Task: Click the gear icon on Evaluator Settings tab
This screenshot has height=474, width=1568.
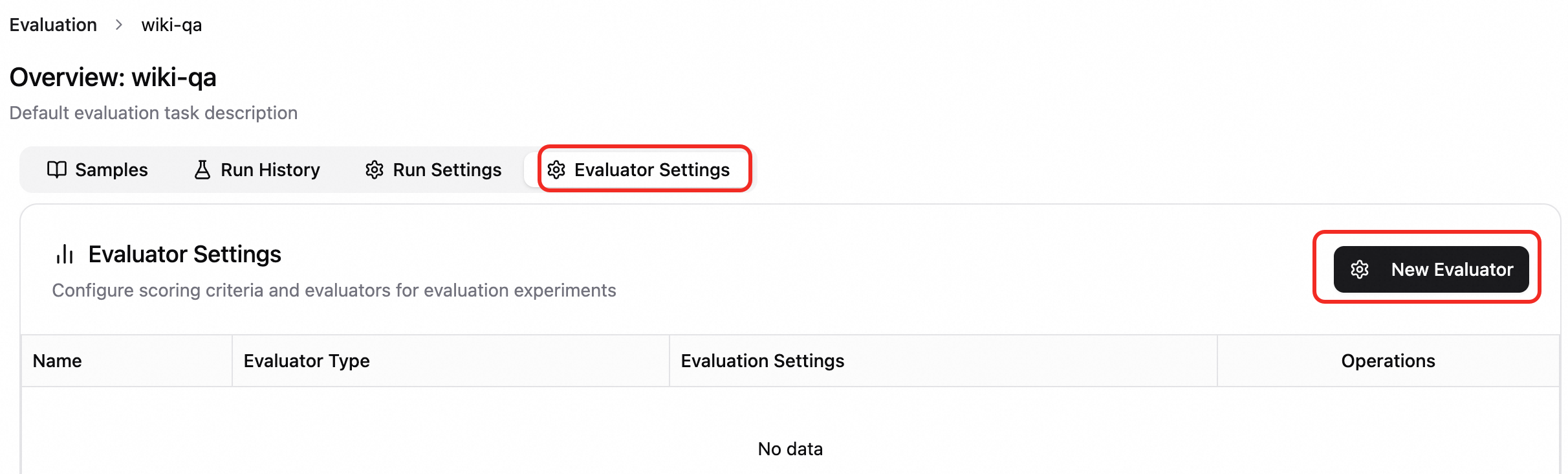Action: point(556,170)
